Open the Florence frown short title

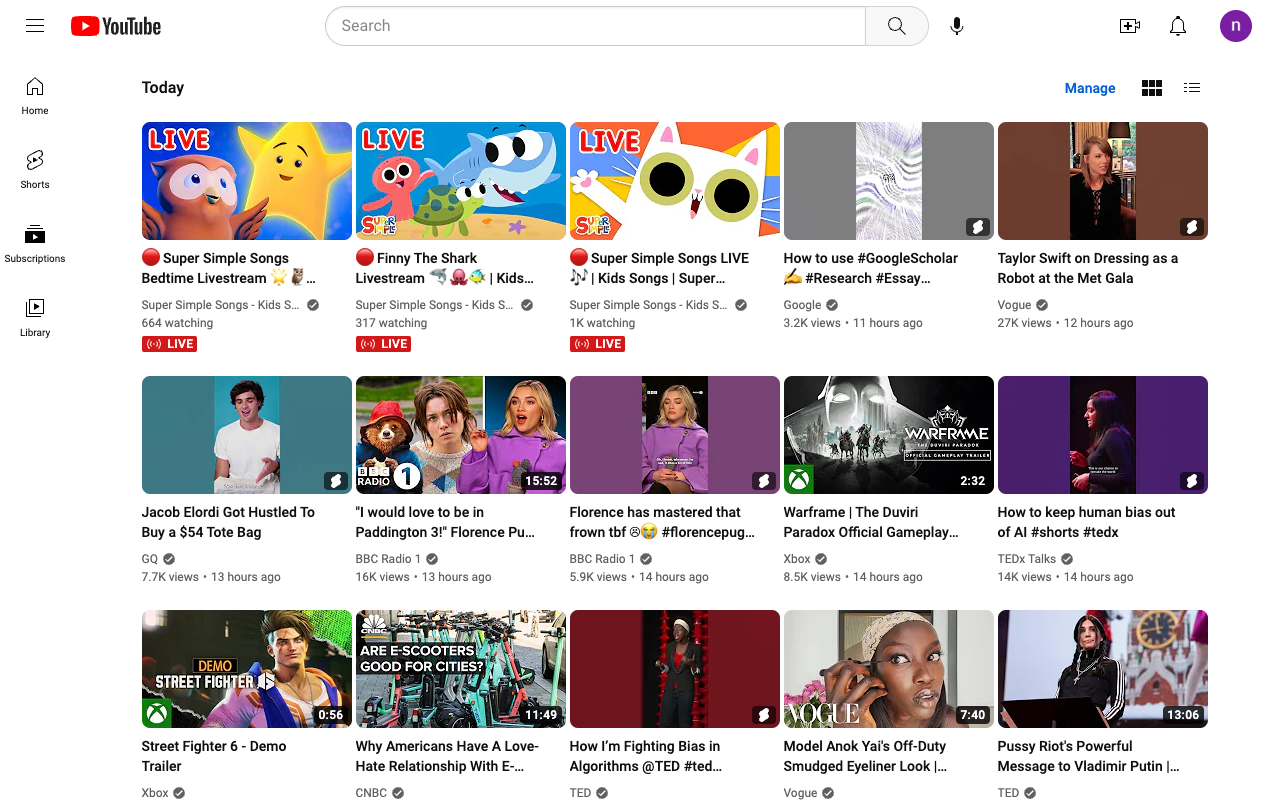click(663, 522)
